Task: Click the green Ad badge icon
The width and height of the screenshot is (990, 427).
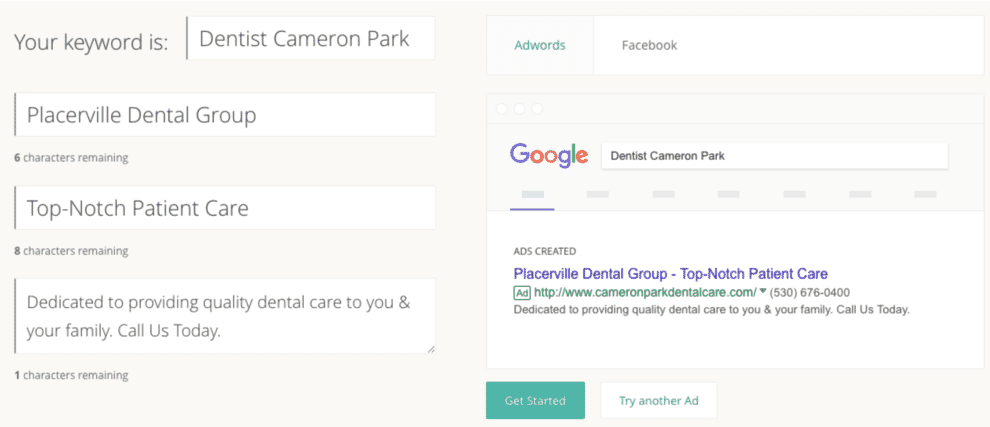Action: point(522,293)
